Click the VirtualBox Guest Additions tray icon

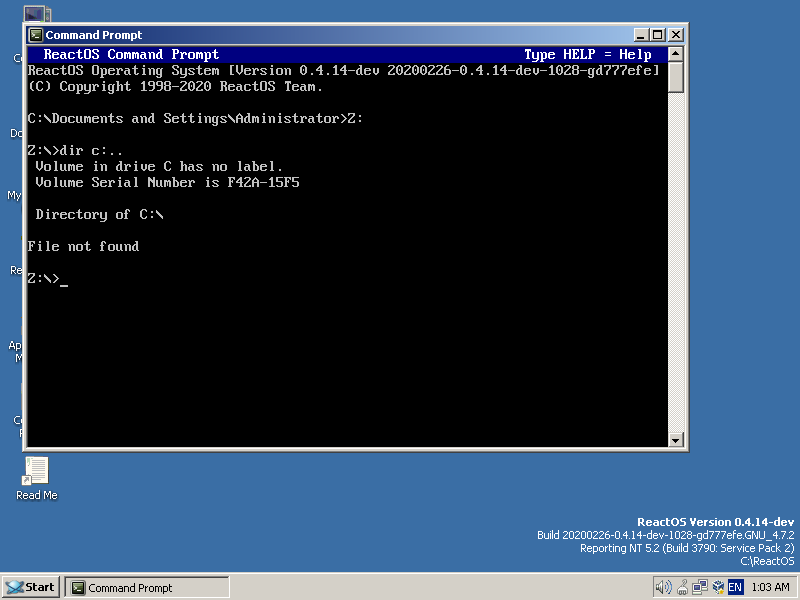[x=718, y=587]
